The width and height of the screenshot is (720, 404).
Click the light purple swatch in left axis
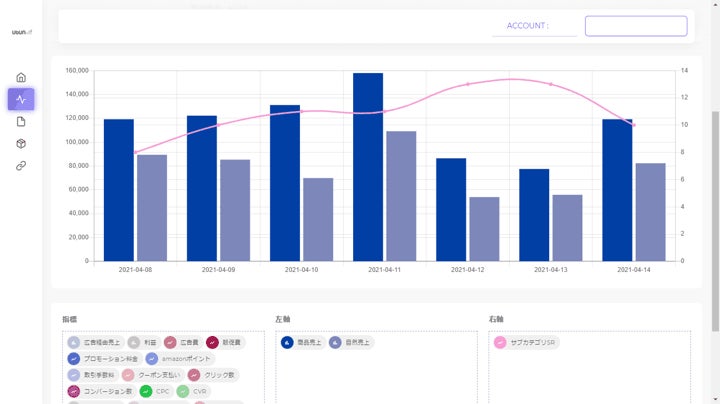[x=335, y=342]
